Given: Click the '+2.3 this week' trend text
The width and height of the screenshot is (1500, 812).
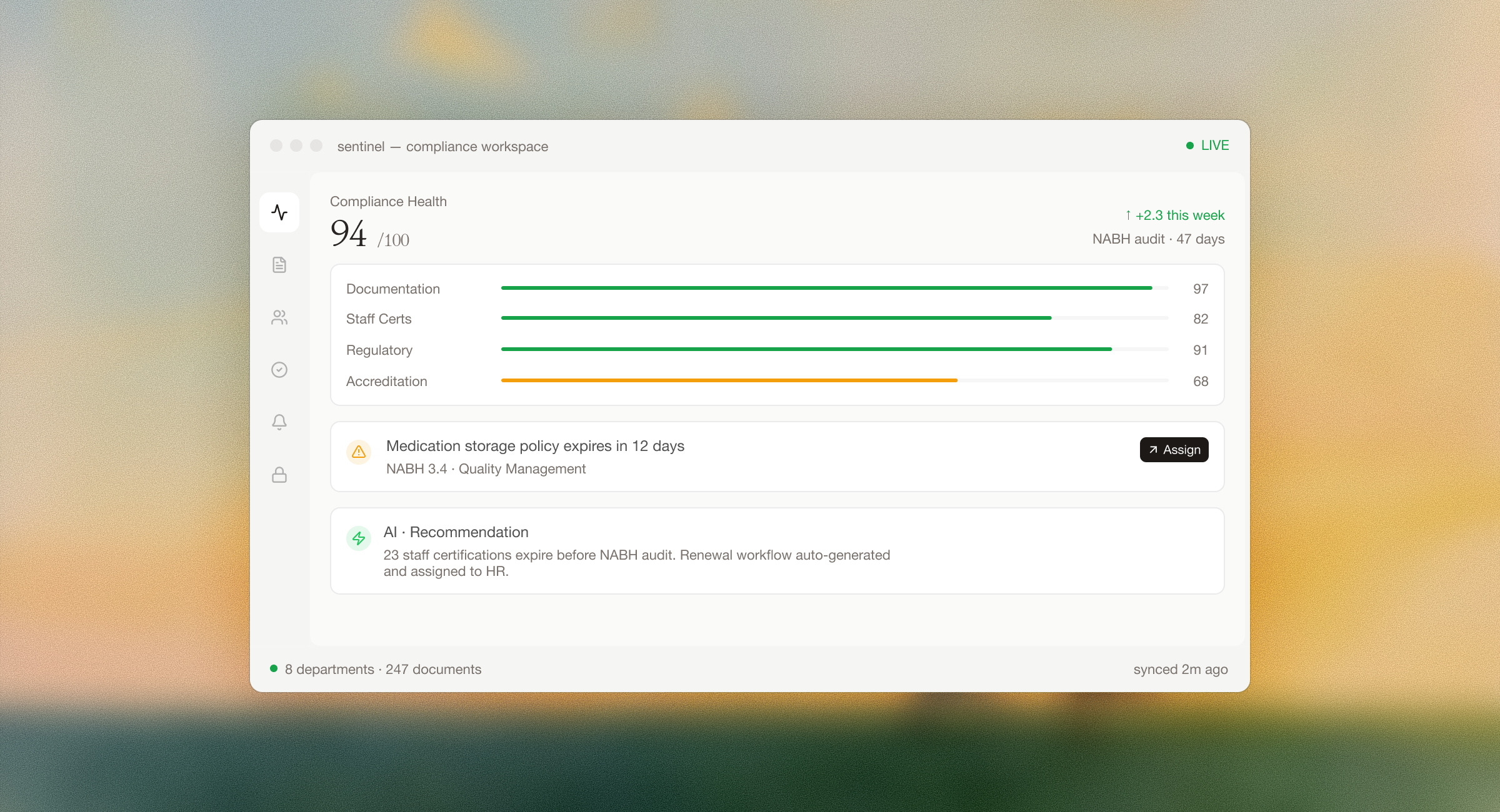Looking at the screenshot, I should tap(1174, 215).
